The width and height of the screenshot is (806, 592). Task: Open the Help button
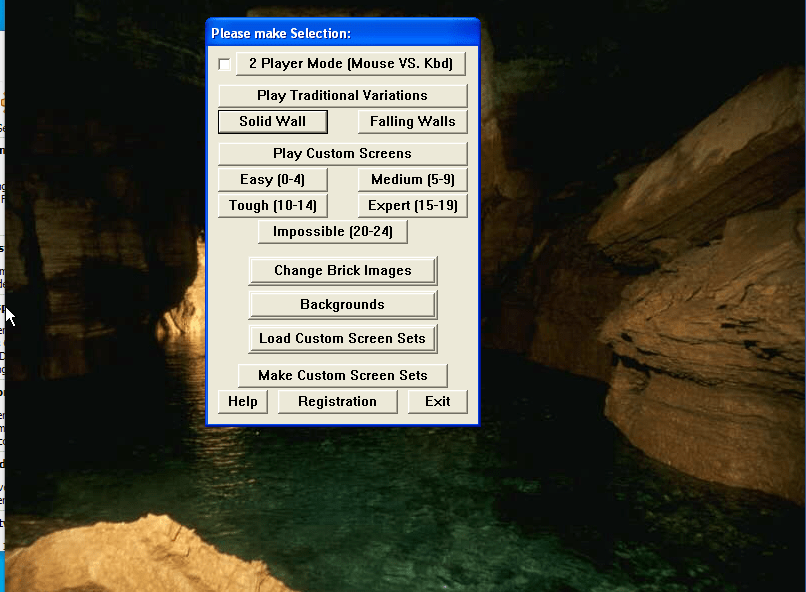tap(242, 401)
